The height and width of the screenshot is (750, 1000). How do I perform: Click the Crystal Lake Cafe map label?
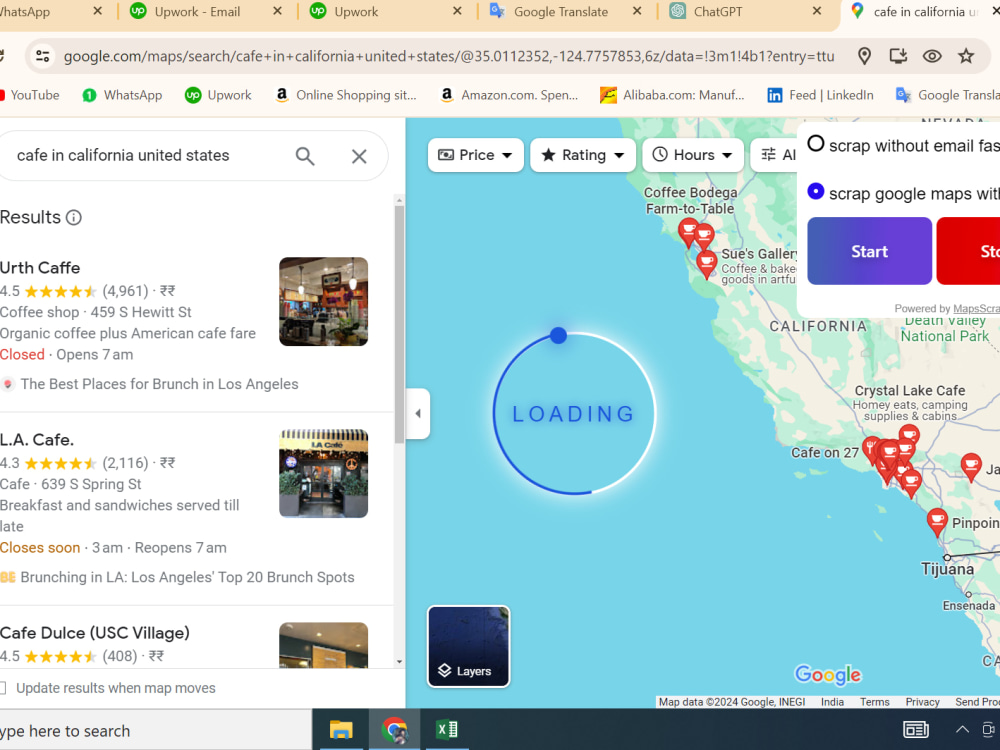[910, 391]
